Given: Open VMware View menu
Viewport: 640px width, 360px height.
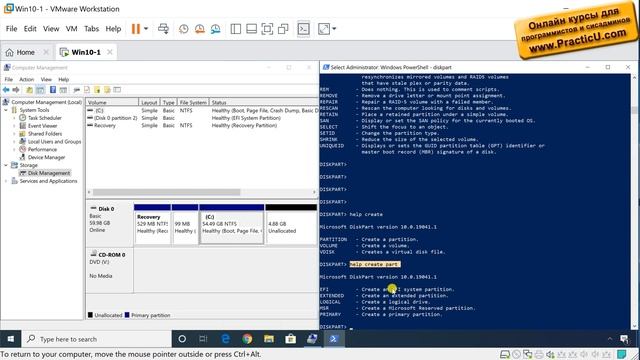Looking at the screenshot, I should pyautogui.click(x=51, y=29).
